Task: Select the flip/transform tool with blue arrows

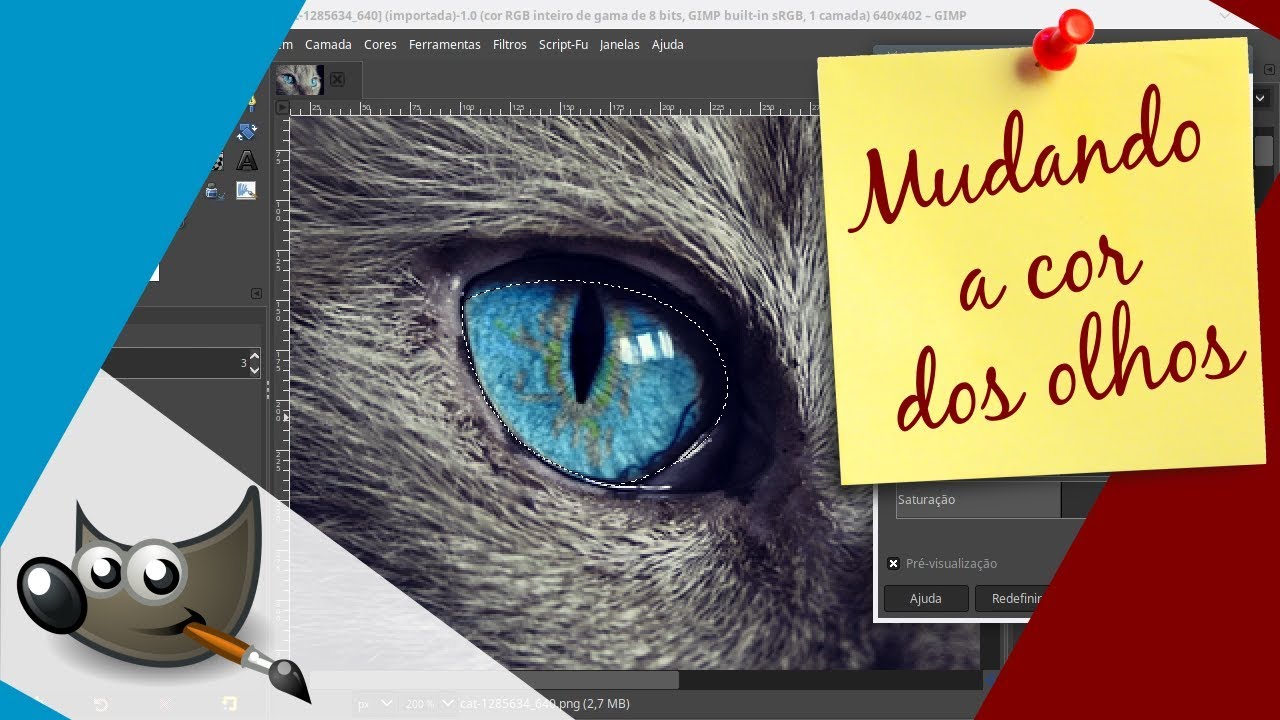Action: (x=246, y=132)
